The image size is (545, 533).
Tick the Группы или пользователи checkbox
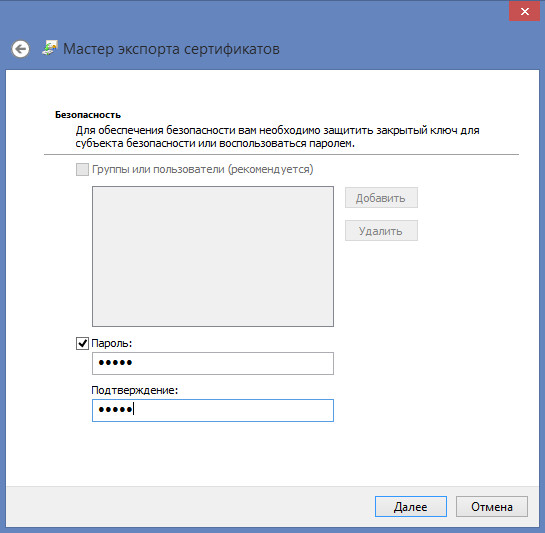click(x=82, y=170)
